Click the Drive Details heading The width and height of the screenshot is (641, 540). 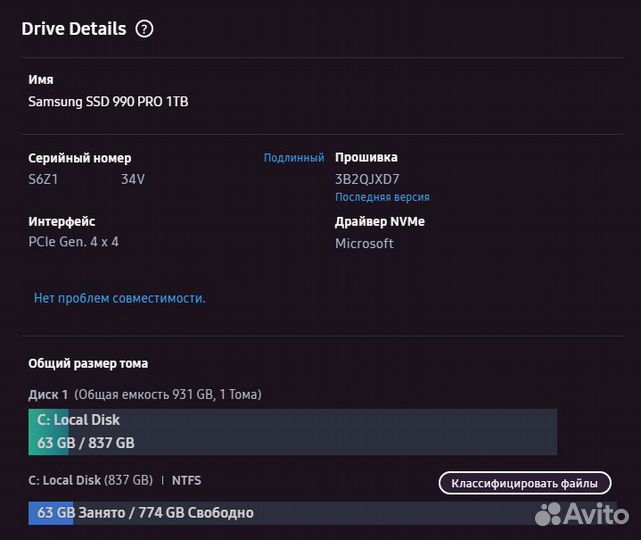74,29
